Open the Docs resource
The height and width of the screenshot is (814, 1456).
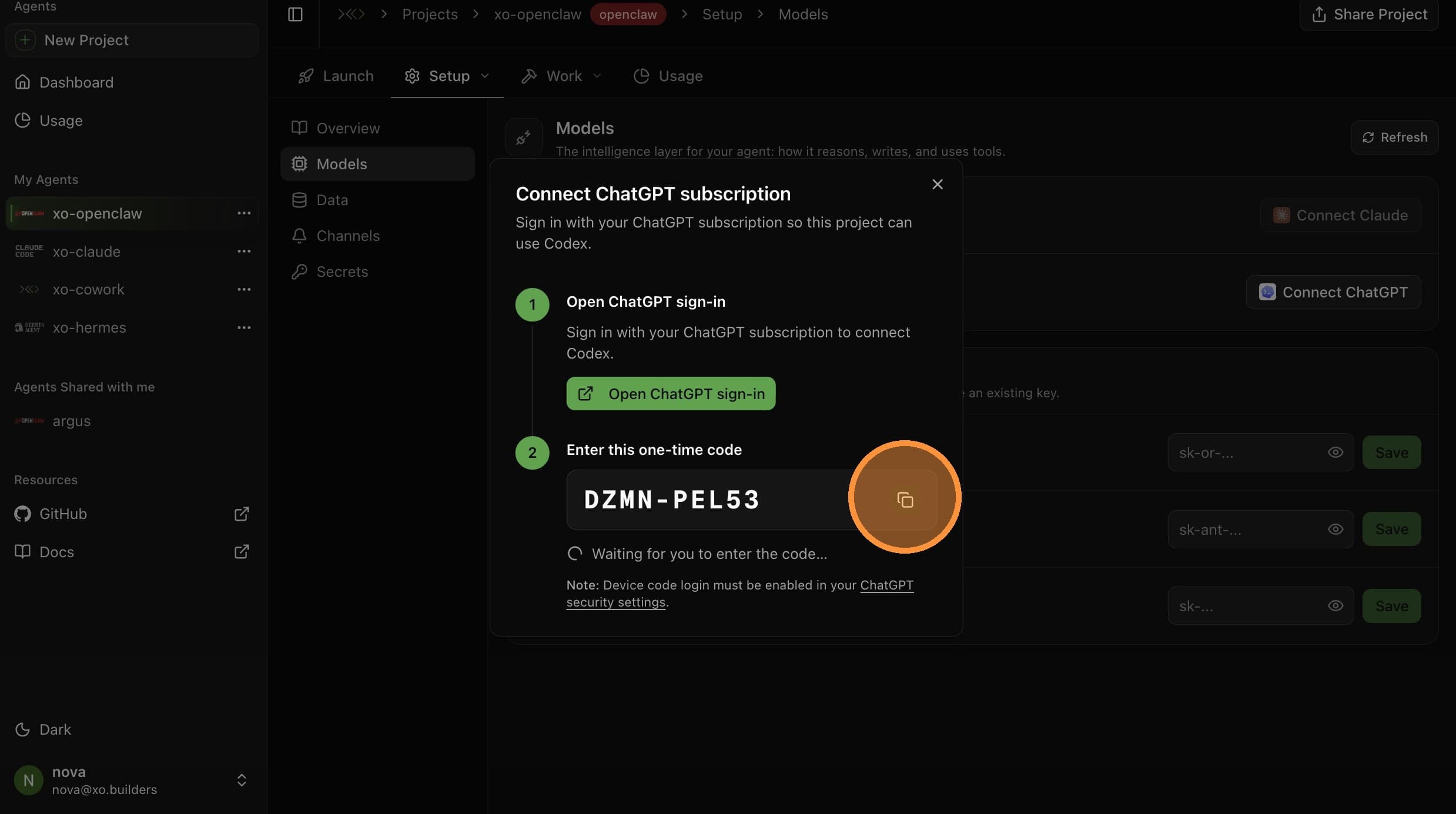click(x=132, y=552)
